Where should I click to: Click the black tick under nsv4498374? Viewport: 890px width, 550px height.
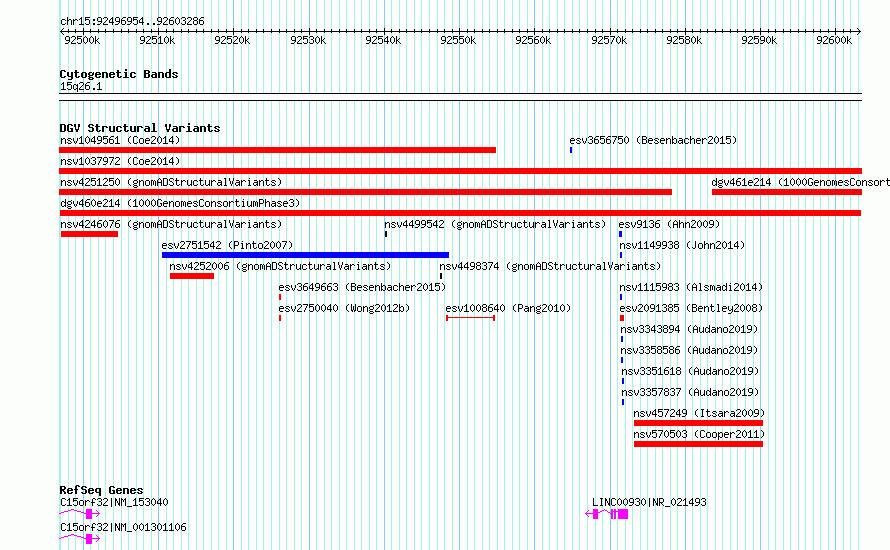tap(441, 276)
